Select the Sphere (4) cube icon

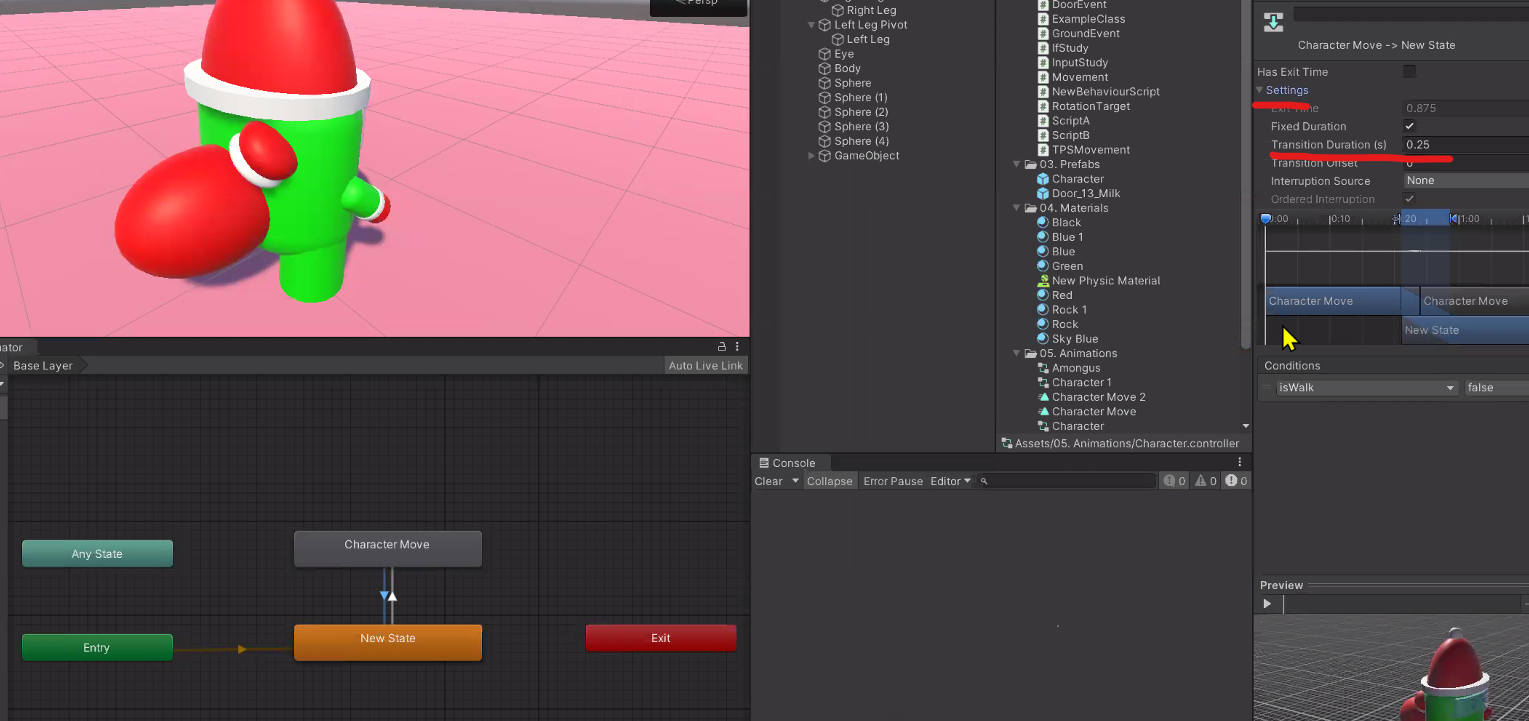click(825, 141)
